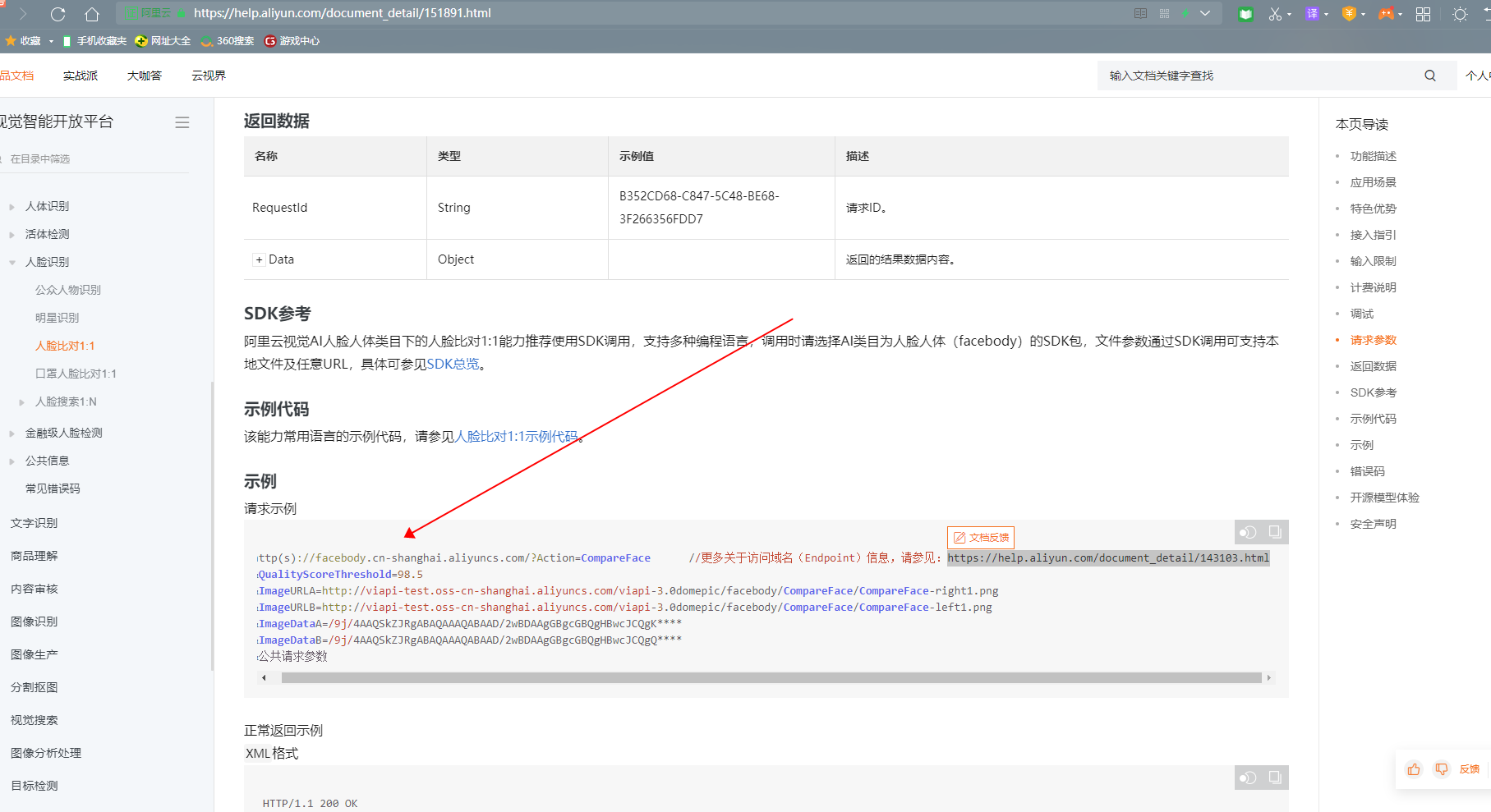Switch to 实战派 tab
The image size is (1491, 812).
[x=81, y=76]
